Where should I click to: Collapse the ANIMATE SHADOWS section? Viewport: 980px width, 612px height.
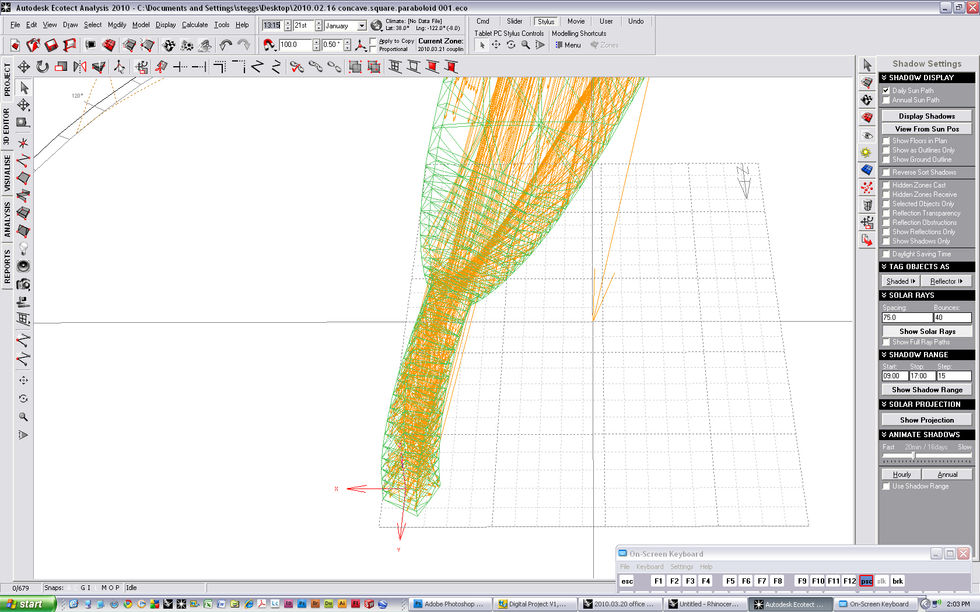927,434
